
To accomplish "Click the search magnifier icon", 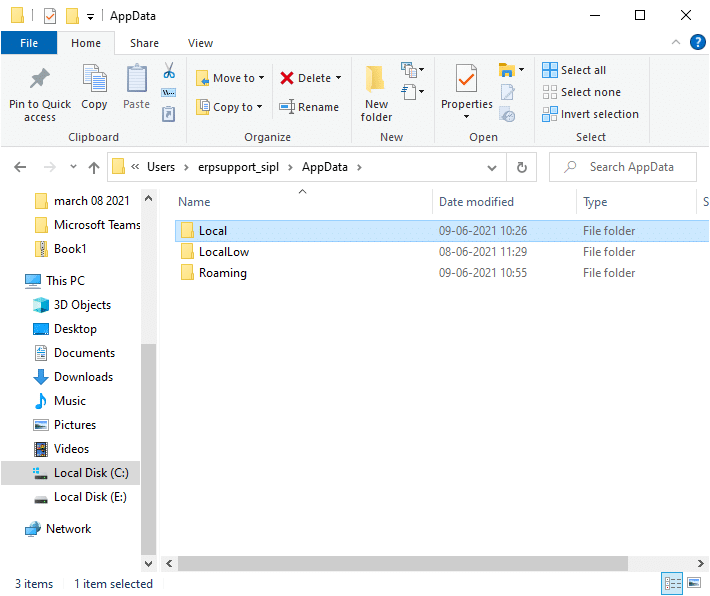I will (570, 167).
